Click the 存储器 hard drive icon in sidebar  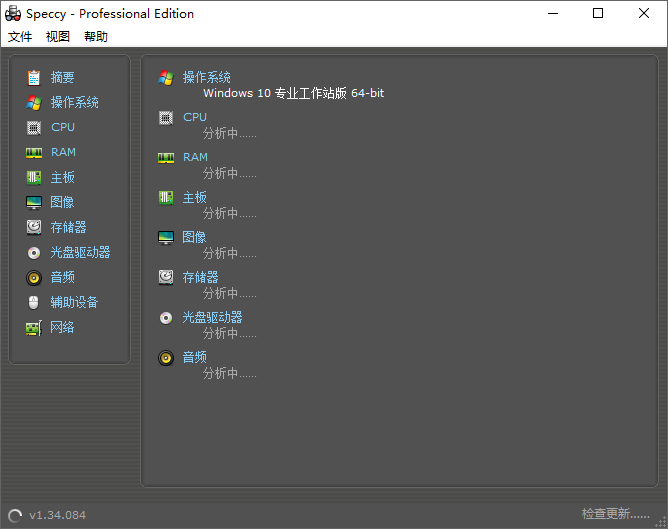34,227
